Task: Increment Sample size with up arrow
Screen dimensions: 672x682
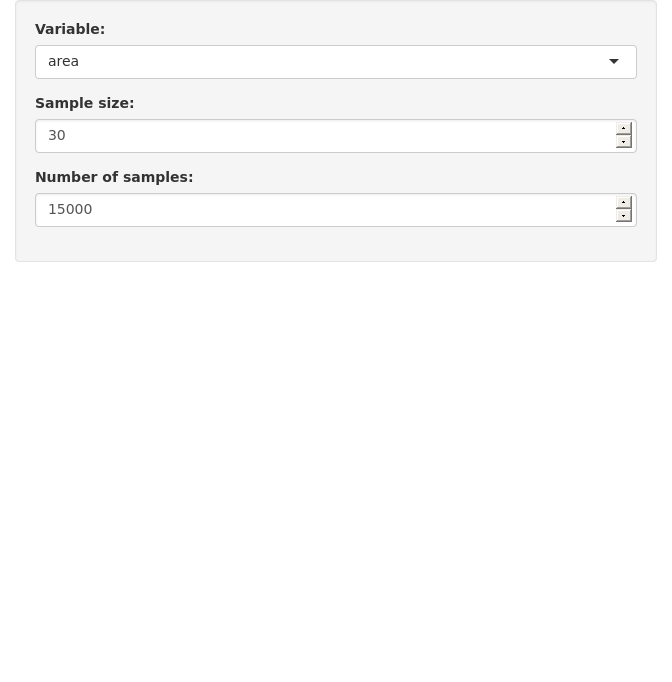Action: (623, 128)
